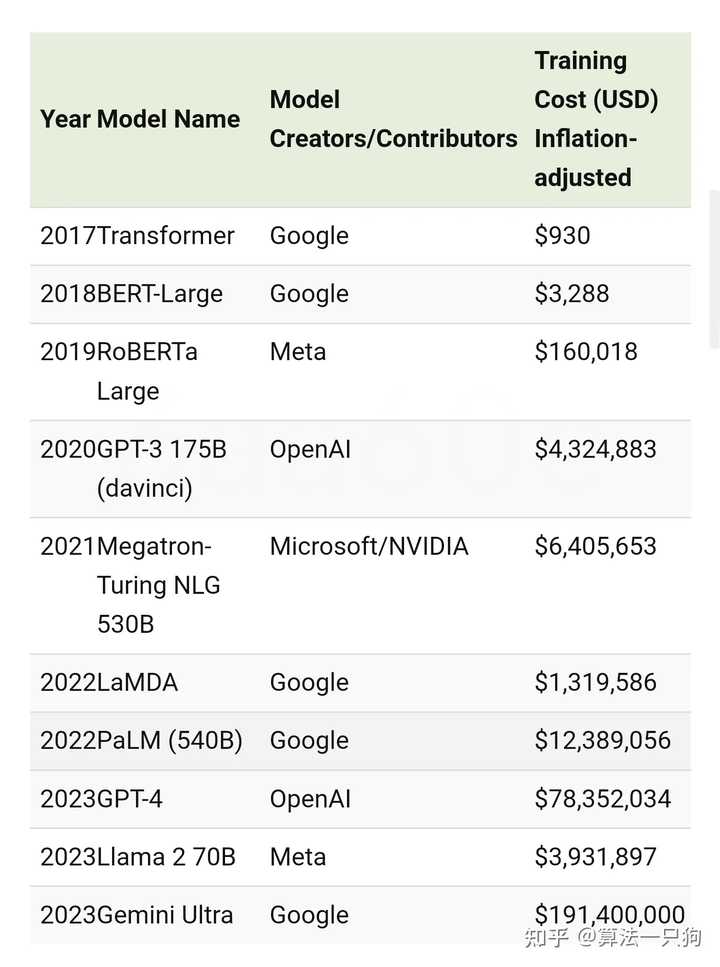Click the "Year Model Name" column header
The image size is (720, 967).
click(x=140, y=119)
